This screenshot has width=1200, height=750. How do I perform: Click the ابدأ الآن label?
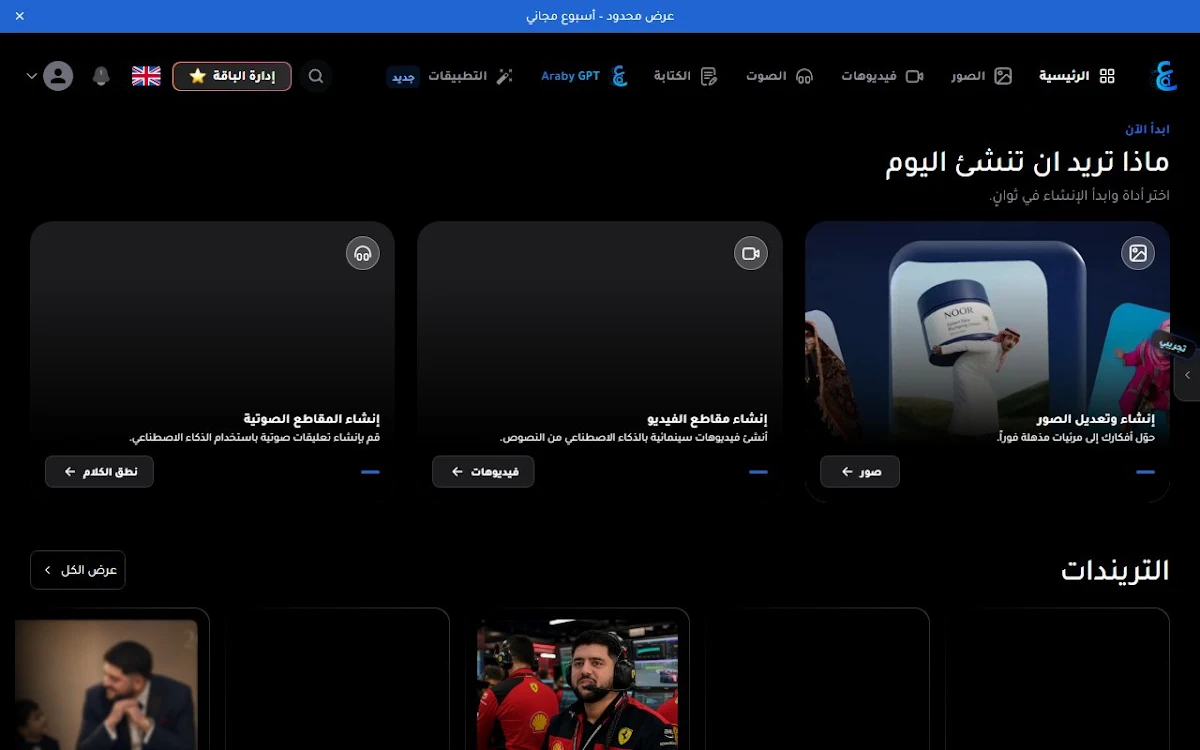click(1147, 129)
